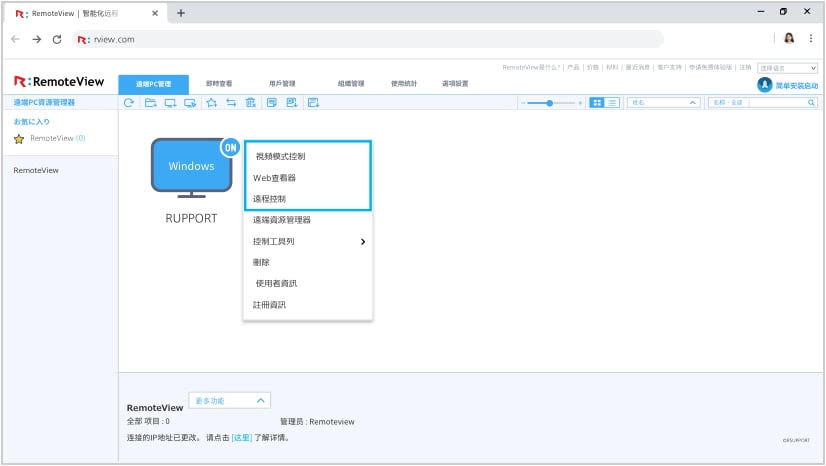This screenshot has height=466, width=826.
Task: Click the RemoteView是什么? header link
Action: [x=531, y=67]
